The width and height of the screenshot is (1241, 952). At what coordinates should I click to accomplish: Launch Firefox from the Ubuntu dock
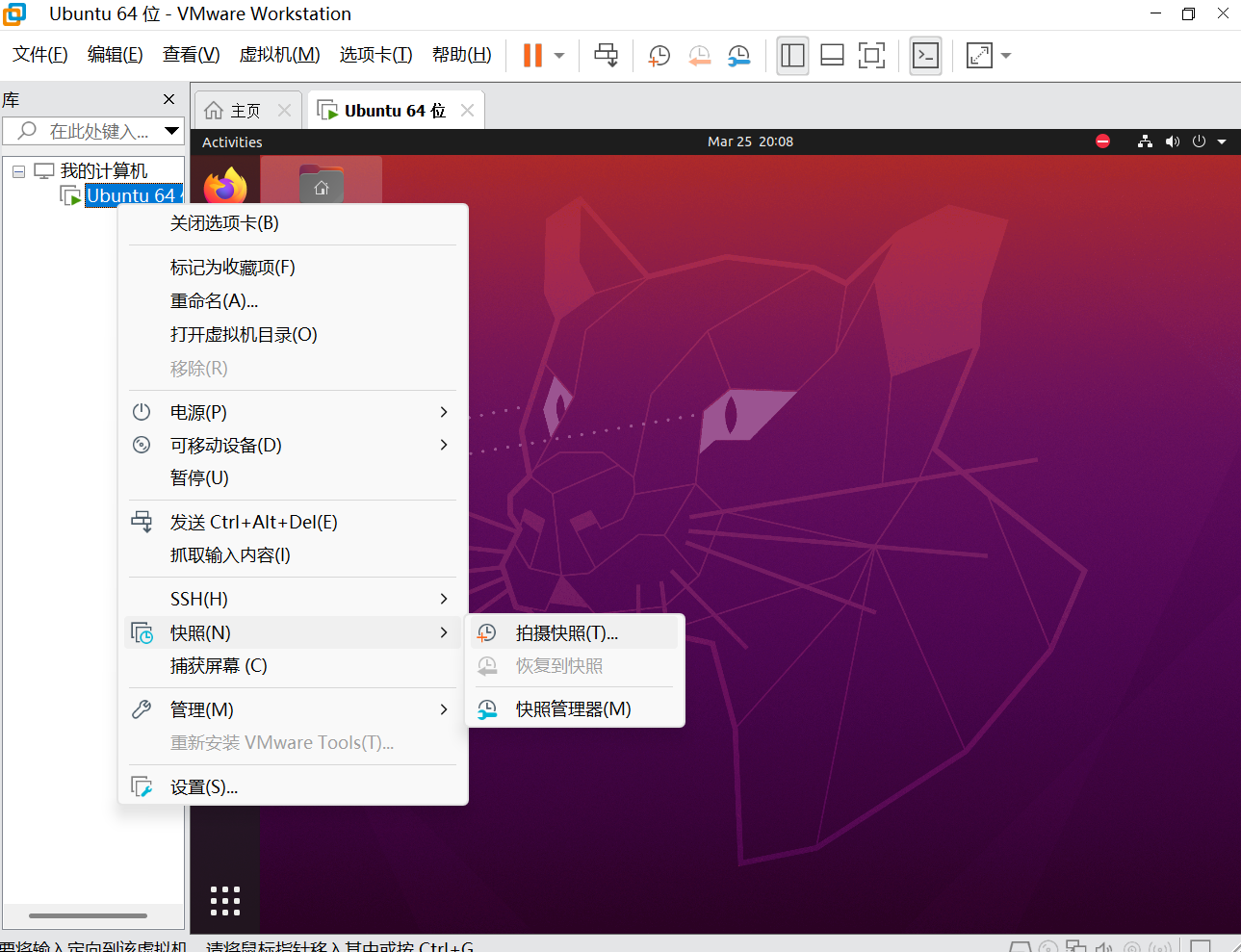(x=225, y=187)
